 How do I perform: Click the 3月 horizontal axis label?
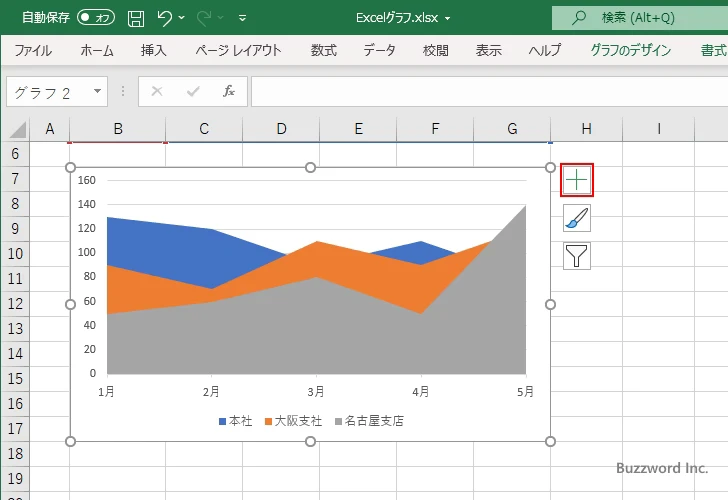[316, 392]
